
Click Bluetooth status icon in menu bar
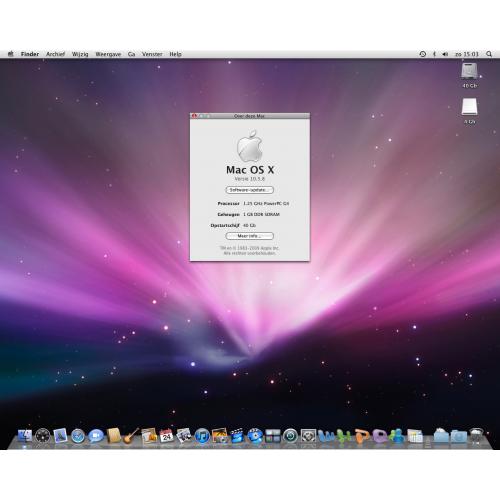tap(434, 54)
